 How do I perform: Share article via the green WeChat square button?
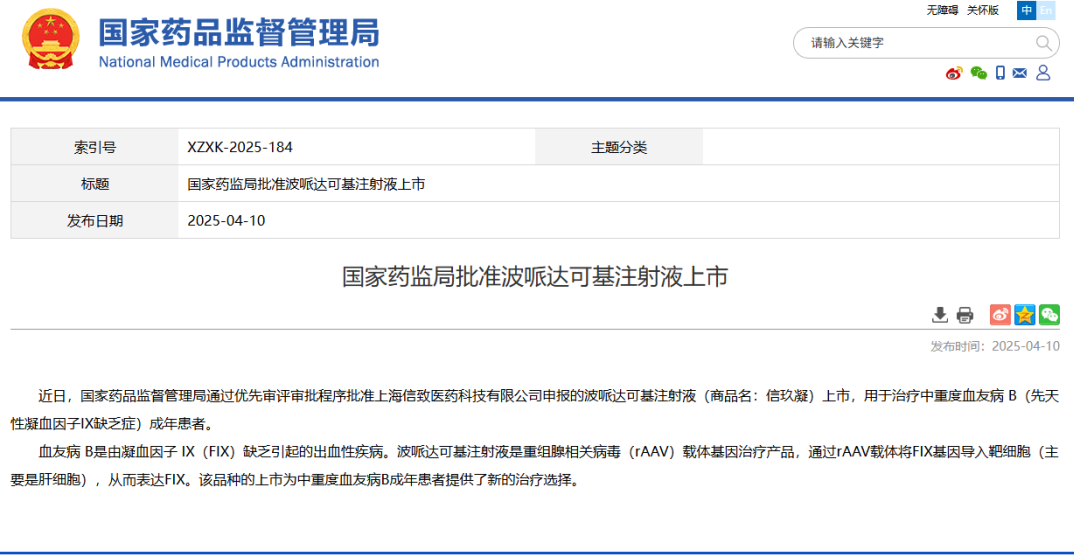click(x=1048, y=315)
